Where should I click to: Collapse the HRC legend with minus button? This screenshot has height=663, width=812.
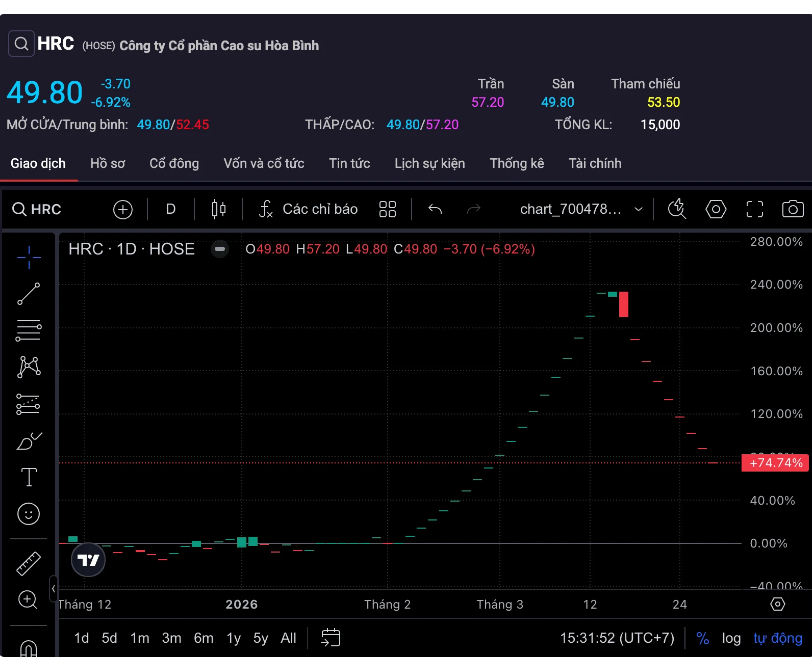coord(220,249)
